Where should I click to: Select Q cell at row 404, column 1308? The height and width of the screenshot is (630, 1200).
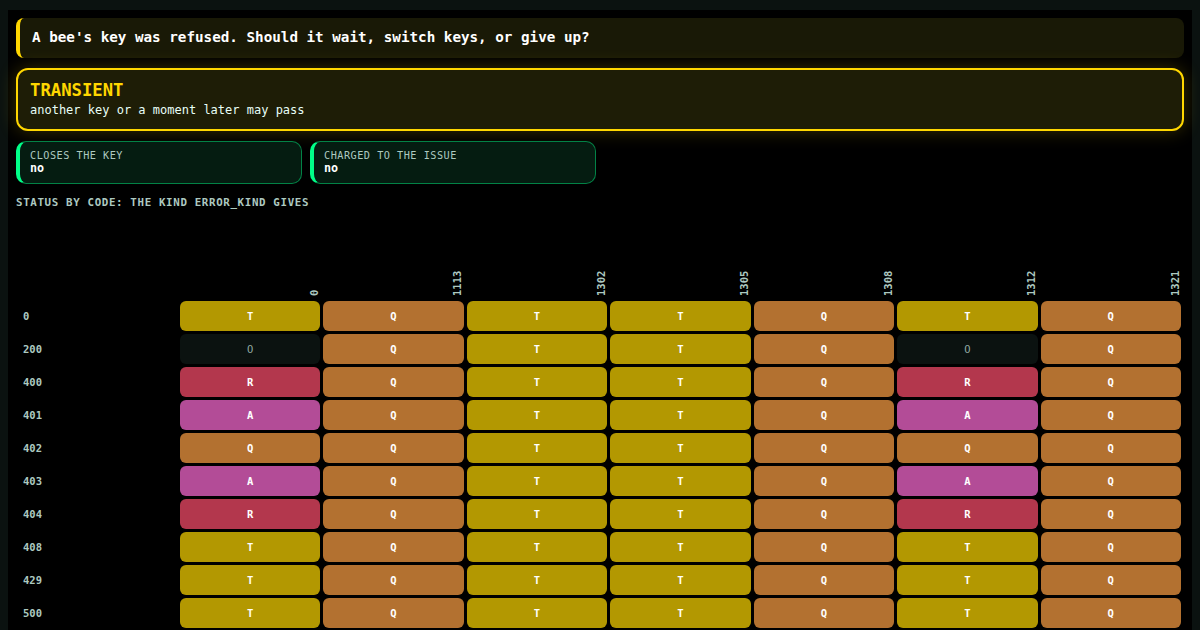pos(824,514)
